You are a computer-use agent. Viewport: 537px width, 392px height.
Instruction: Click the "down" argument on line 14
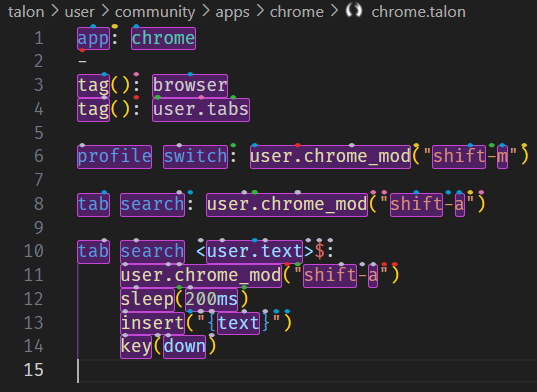click(185, 347)
